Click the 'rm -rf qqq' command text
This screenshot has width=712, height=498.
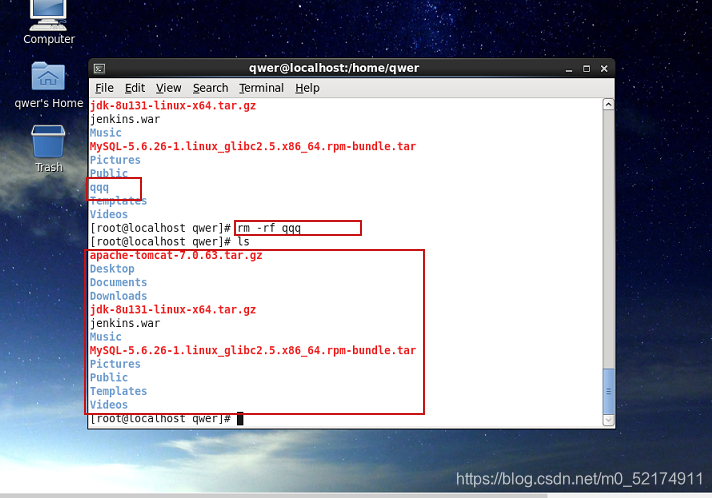[269, 228]
